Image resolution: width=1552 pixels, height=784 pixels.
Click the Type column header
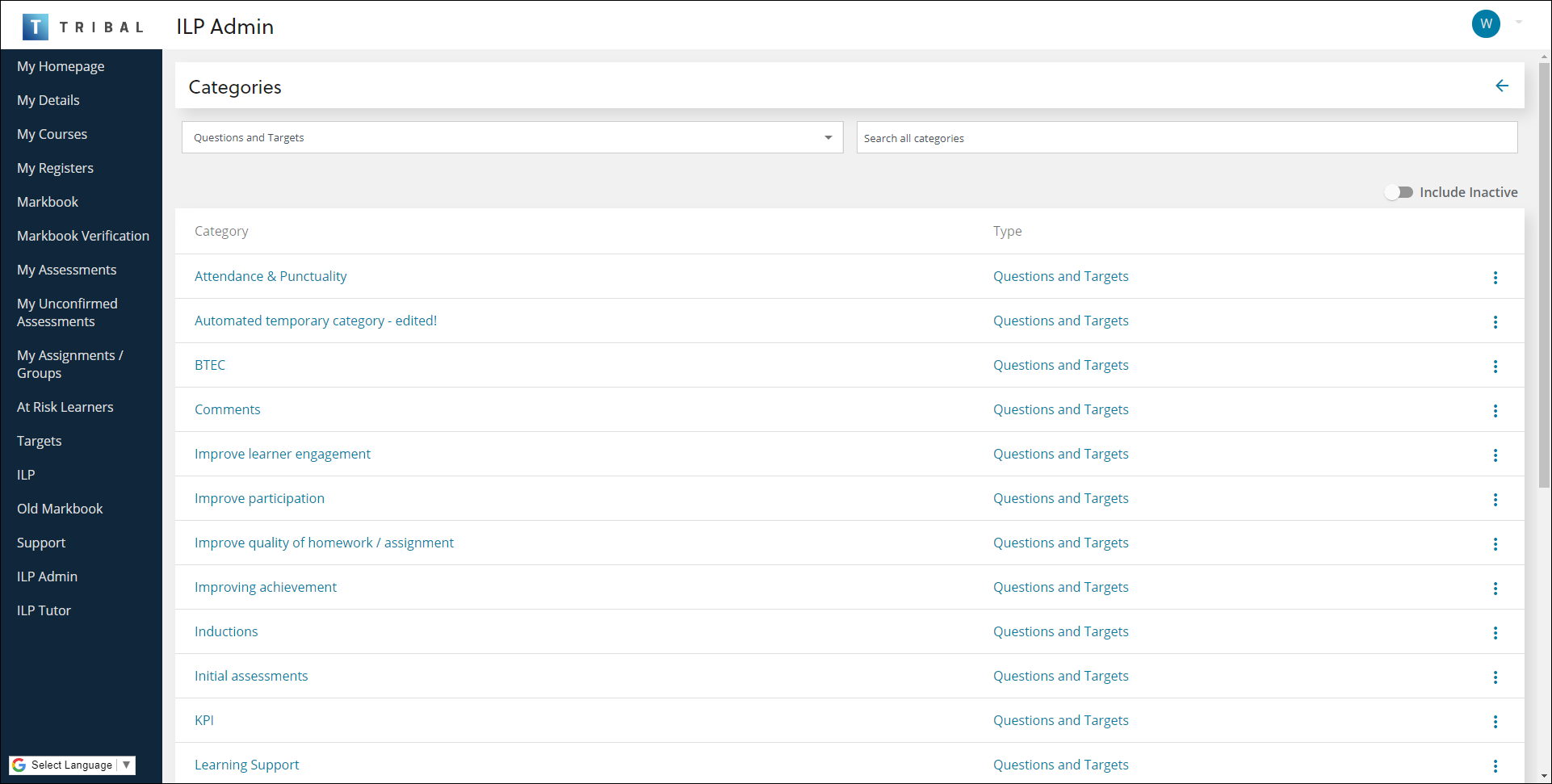click(1007, 231)
